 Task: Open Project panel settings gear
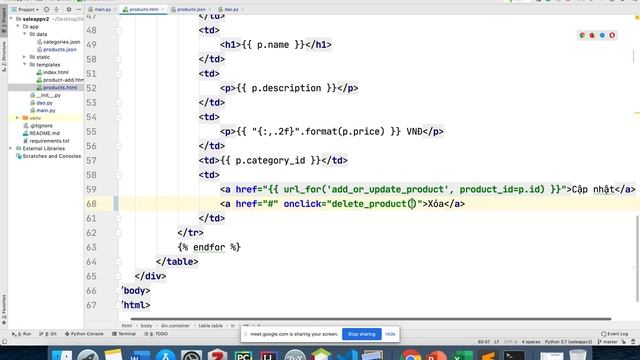[x=69, y=9]
